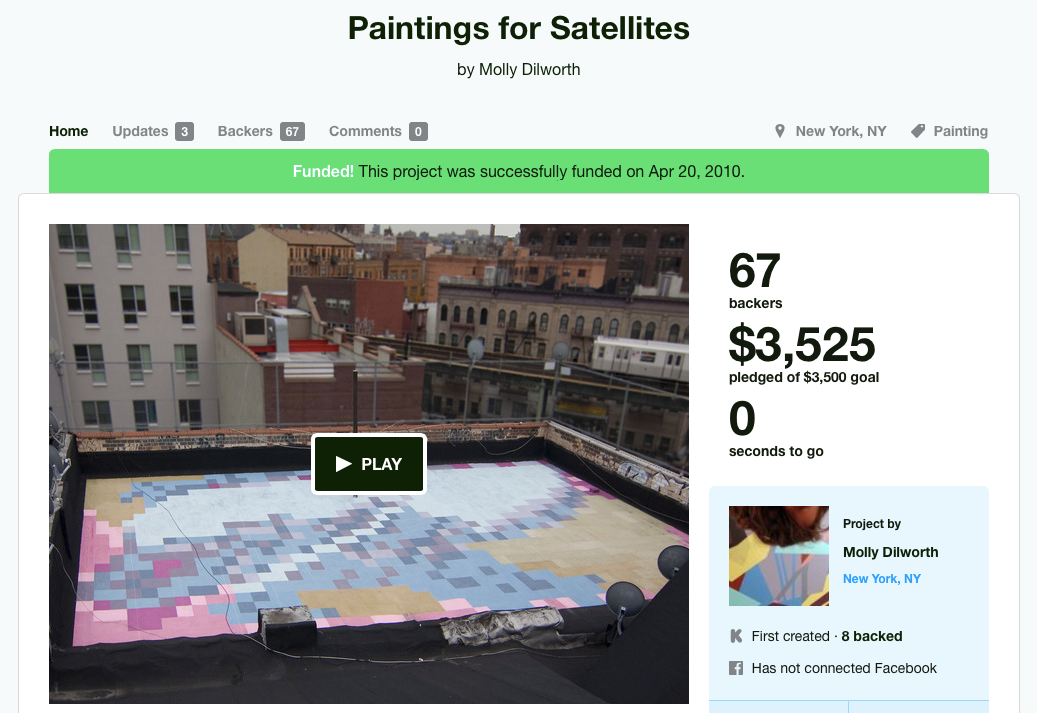Screen dimensions: 1037x713
Task: Switch to the Updates tab
Action: 140,131
